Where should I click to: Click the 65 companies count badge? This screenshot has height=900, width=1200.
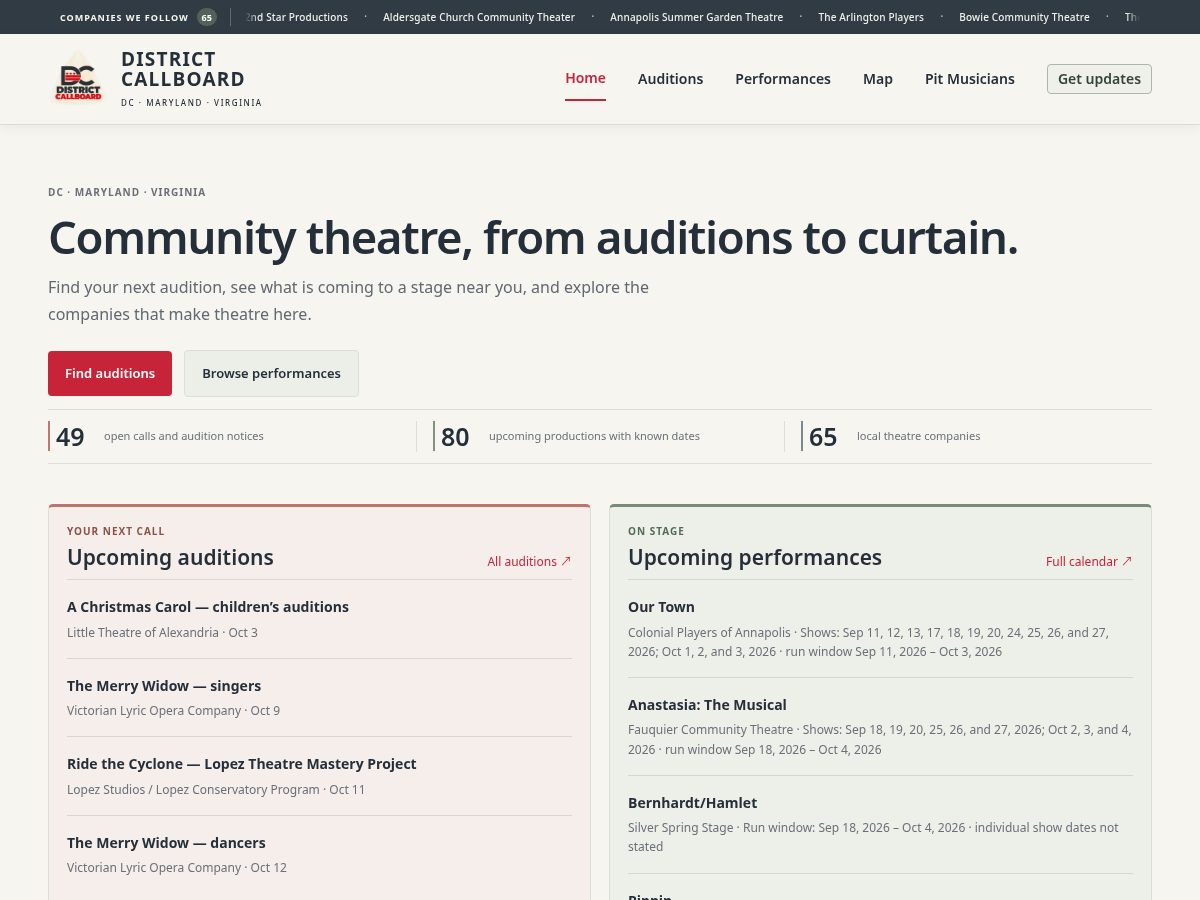207,17
